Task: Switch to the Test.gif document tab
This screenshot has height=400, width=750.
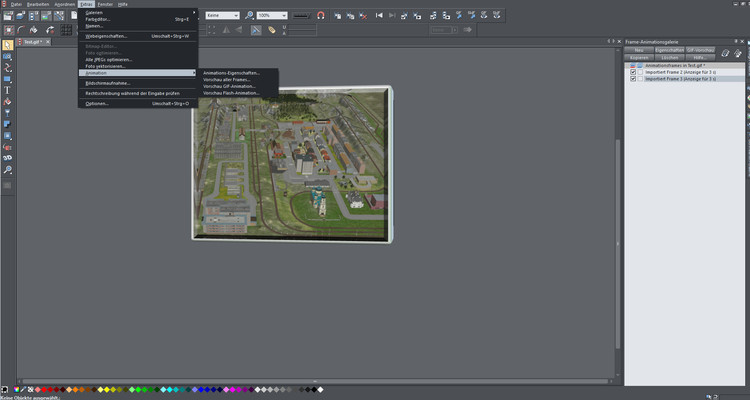Action: click(33, 42)
